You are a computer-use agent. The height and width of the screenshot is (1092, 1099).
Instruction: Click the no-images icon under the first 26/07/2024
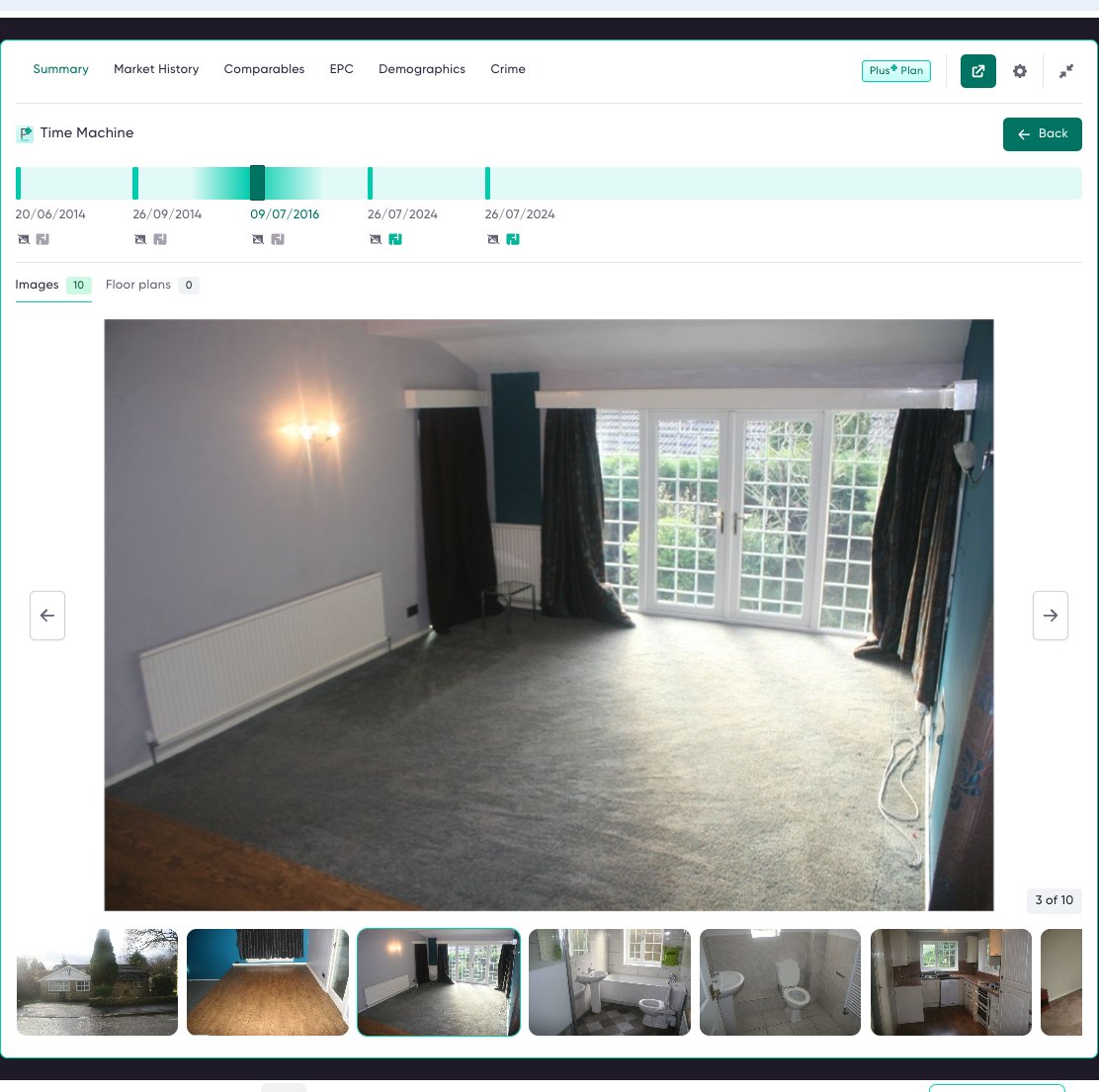376,240
